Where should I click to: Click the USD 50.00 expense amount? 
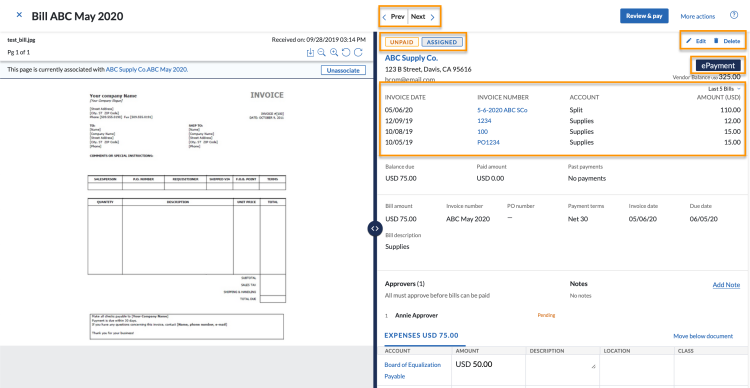474,364
